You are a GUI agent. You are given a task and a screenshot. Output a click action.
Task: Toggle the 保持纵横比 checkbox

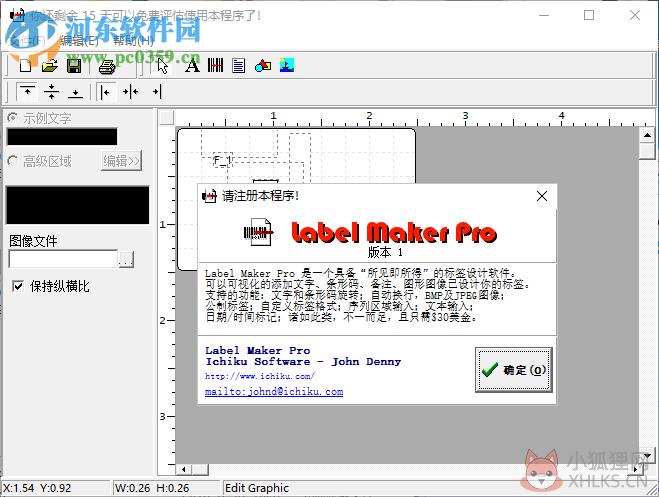point(18,287)
